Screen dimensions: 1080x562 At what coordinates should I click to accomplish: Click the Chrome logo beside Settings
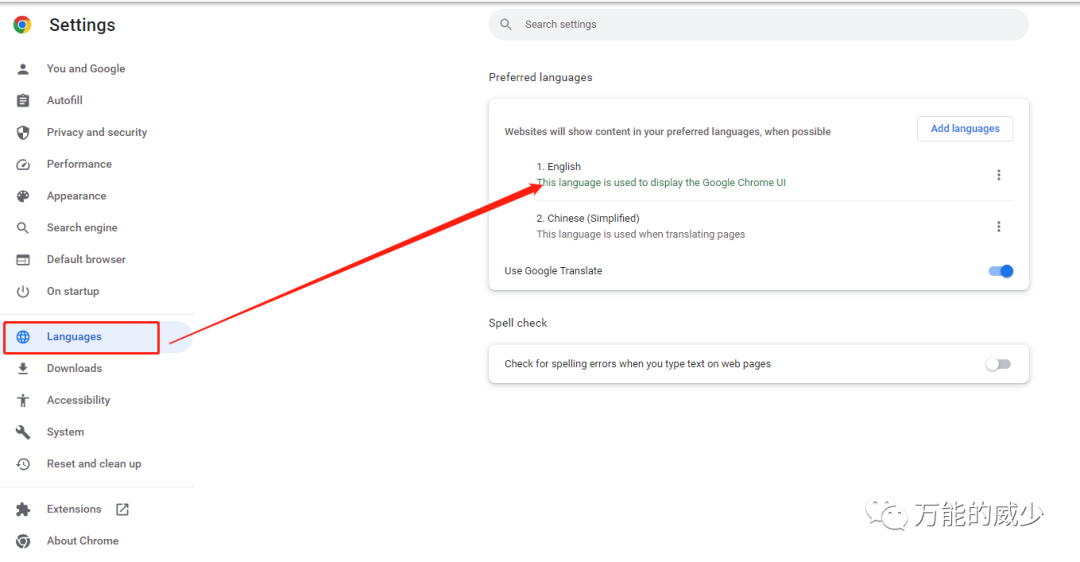click(22, 25)
